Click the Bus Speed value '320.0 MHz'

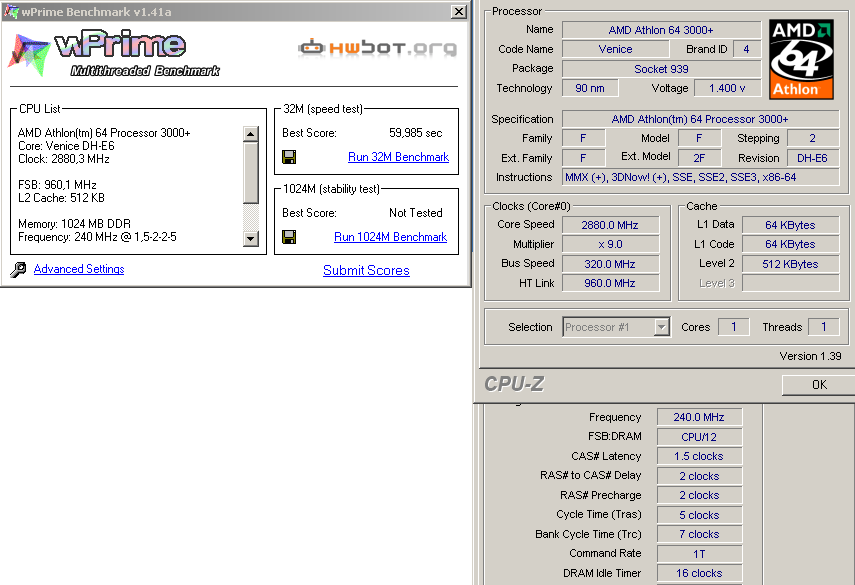[610, 264]
